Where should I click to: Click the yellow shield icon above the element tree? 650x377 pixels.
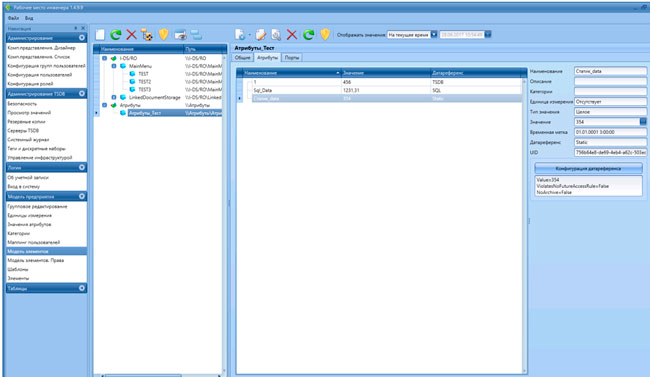click(x=163, y=34)
